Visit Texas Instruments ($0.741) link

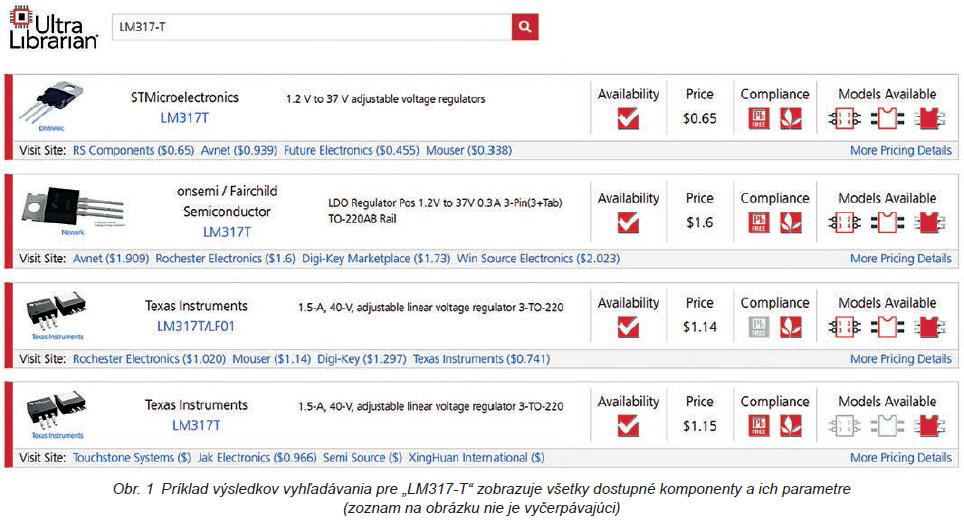click(481, 358)
